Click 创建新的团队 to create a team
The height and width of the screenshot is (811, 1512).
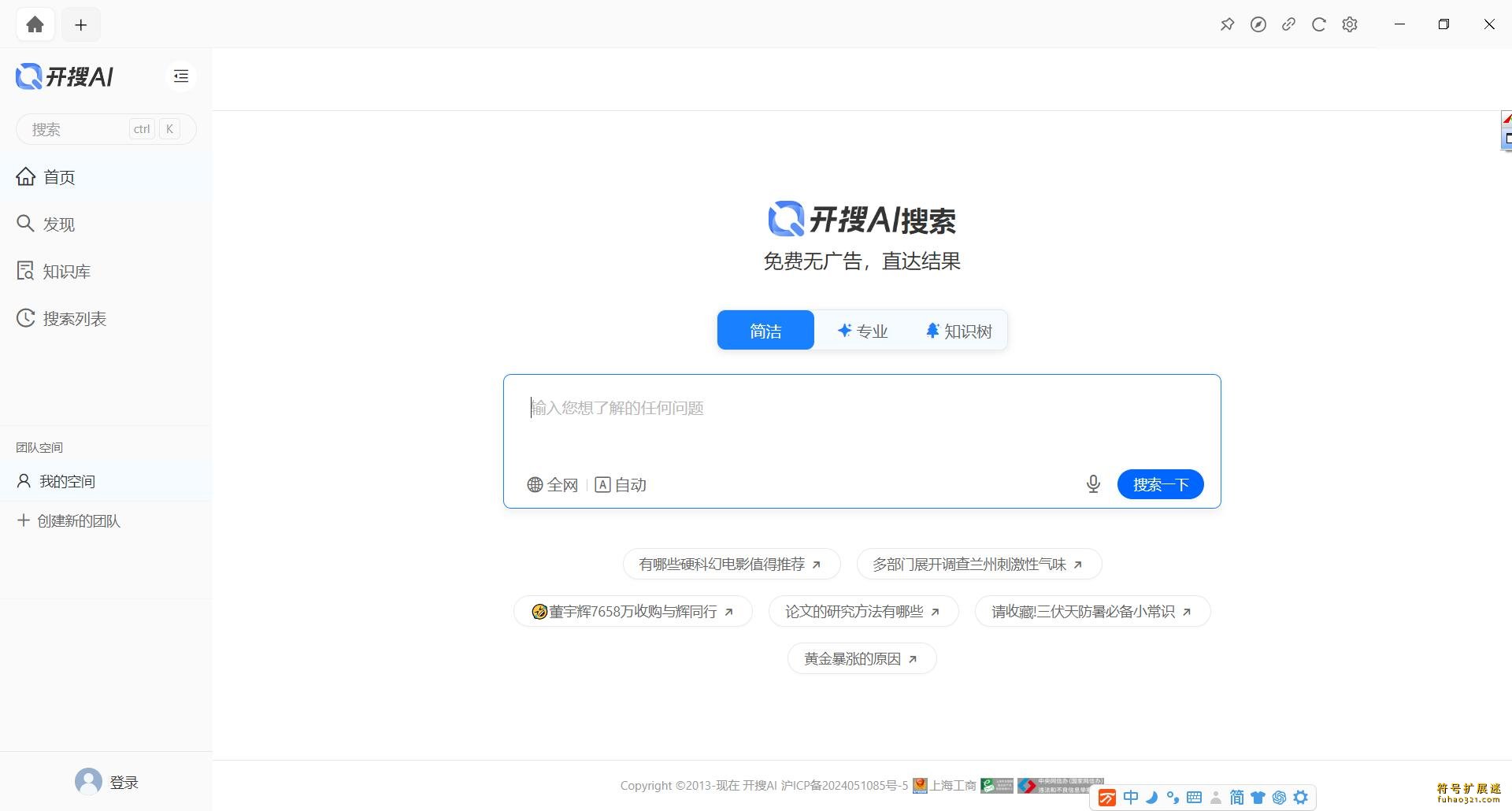(69, 520)
